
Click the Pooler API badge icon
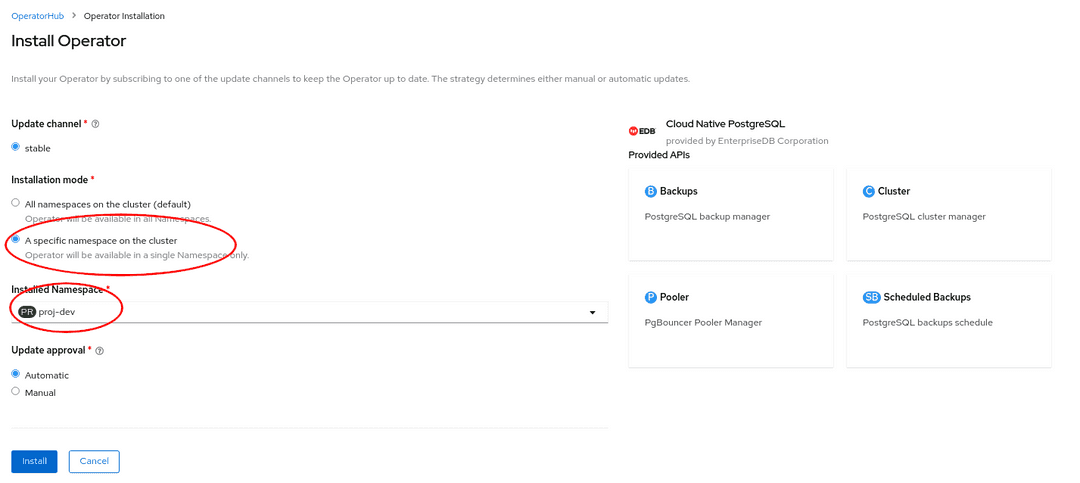(x=650, y=297)
